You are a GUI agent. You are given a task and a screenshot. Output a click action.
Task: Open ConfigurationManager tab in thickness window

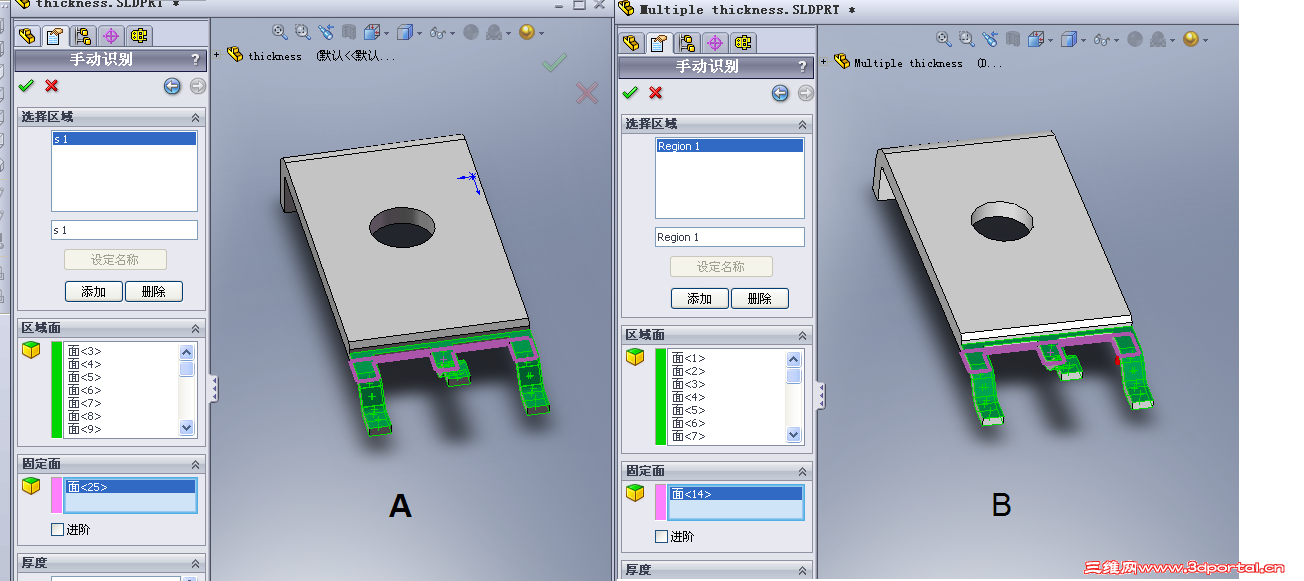(84, 36)
